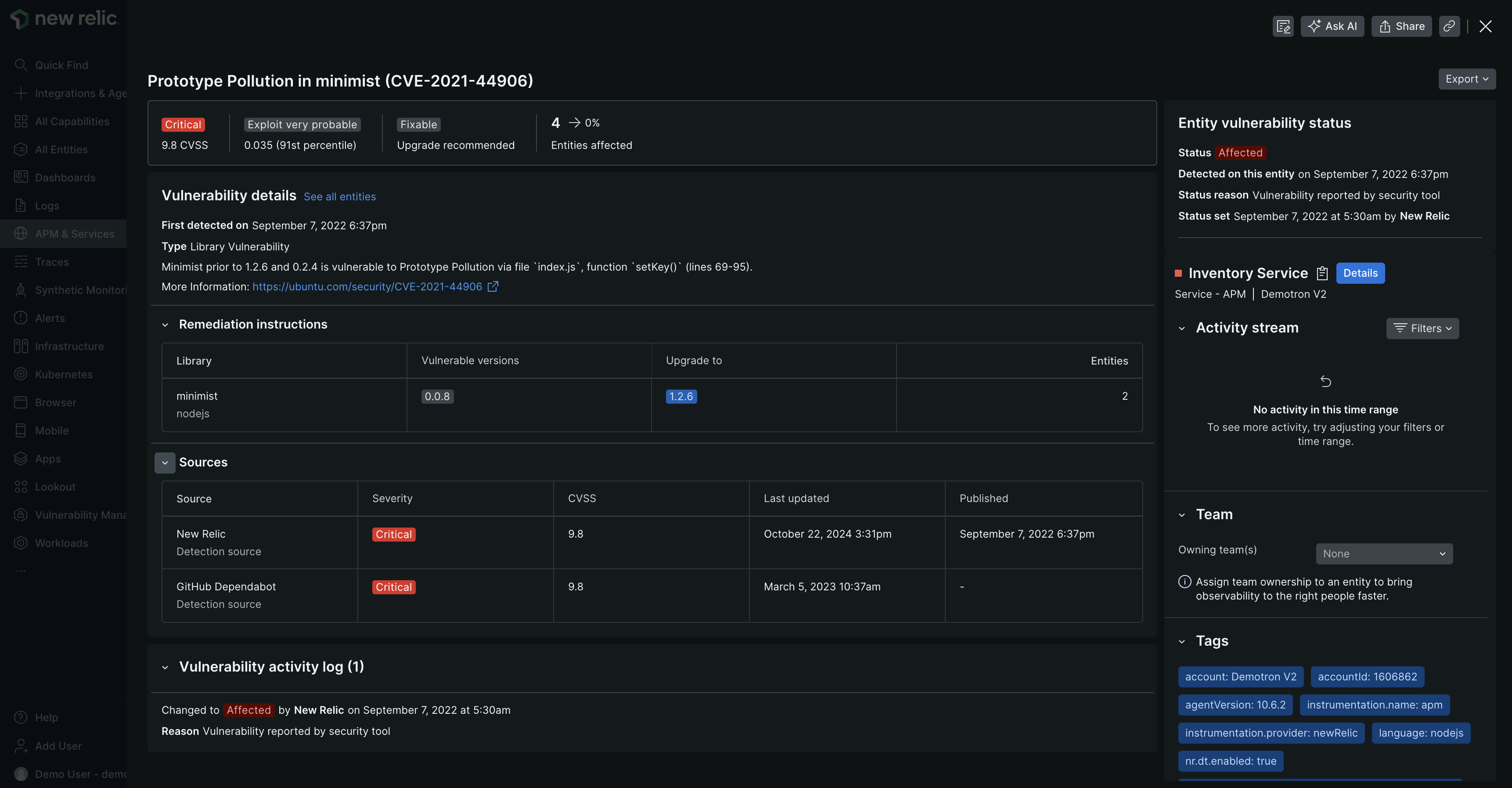Click Demo User avatar
1512x788 pixels.
[21, 774]
